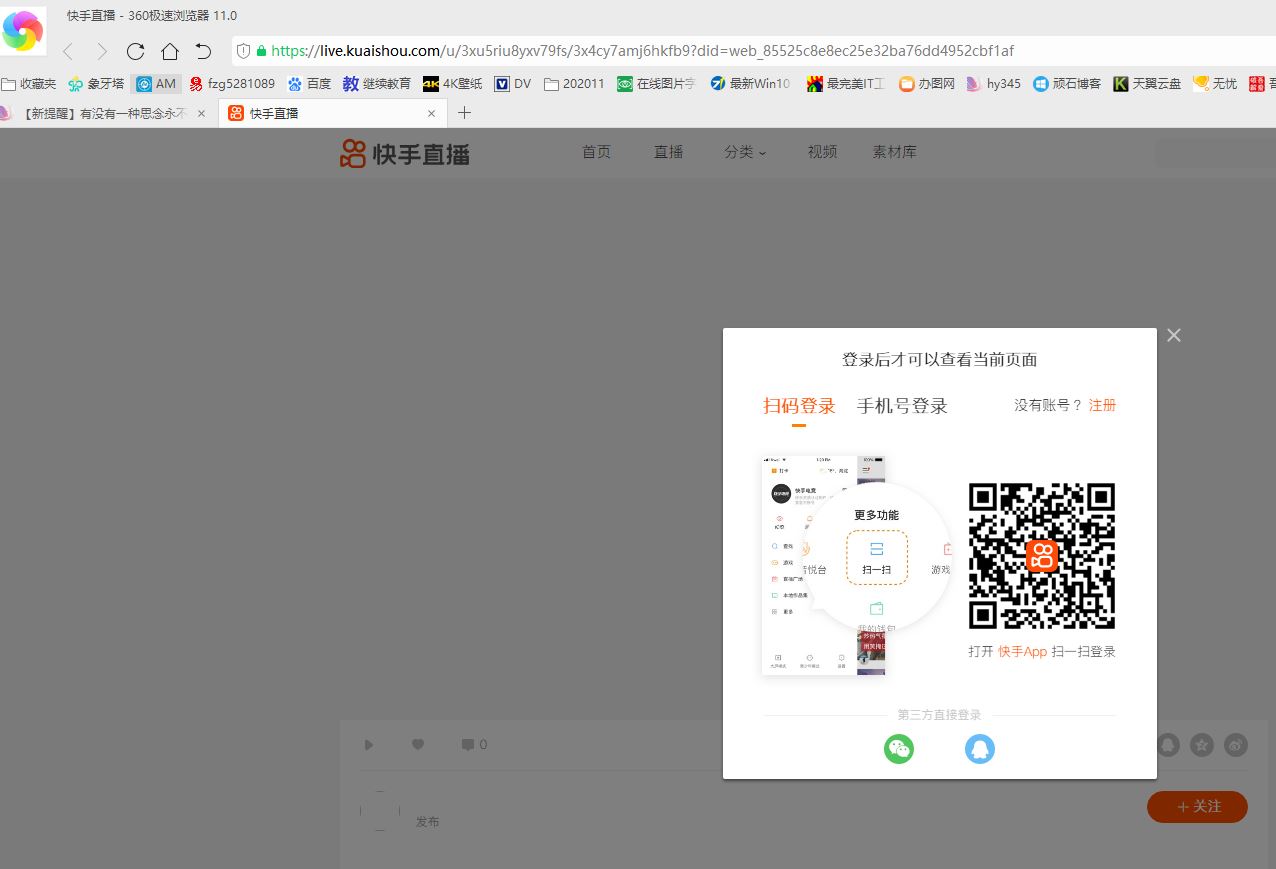Click the QR code to scan for login

point(1041,556)
